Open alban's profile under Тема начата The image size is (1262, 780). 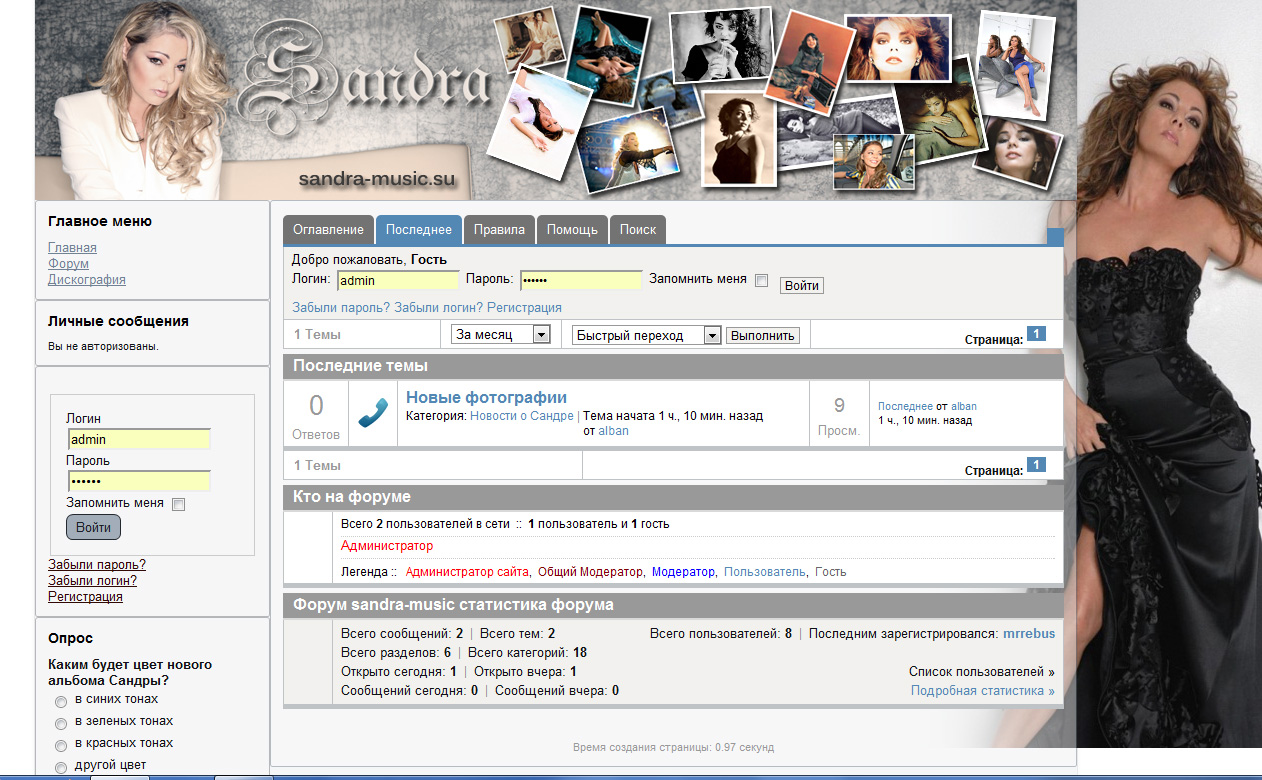pyautogui.click(x=614, y=431)
